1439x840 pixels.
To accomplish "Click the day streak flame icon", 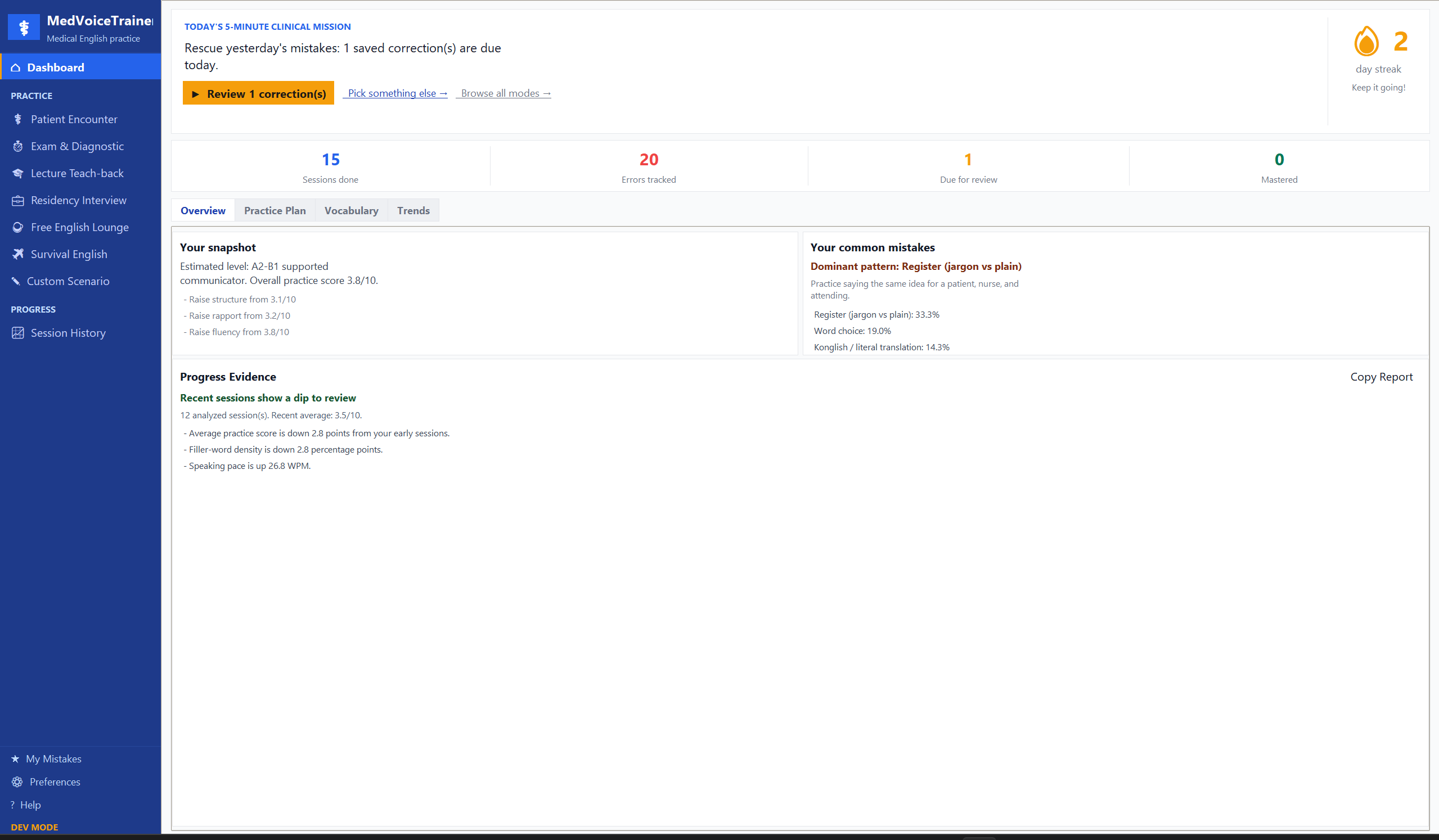I will pos(1366,41).
